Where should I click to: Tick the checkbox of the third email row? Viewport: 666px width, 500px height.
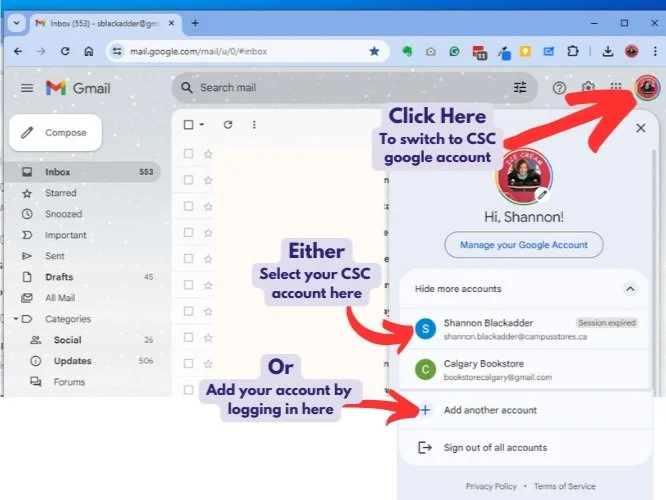pos(189,206)
